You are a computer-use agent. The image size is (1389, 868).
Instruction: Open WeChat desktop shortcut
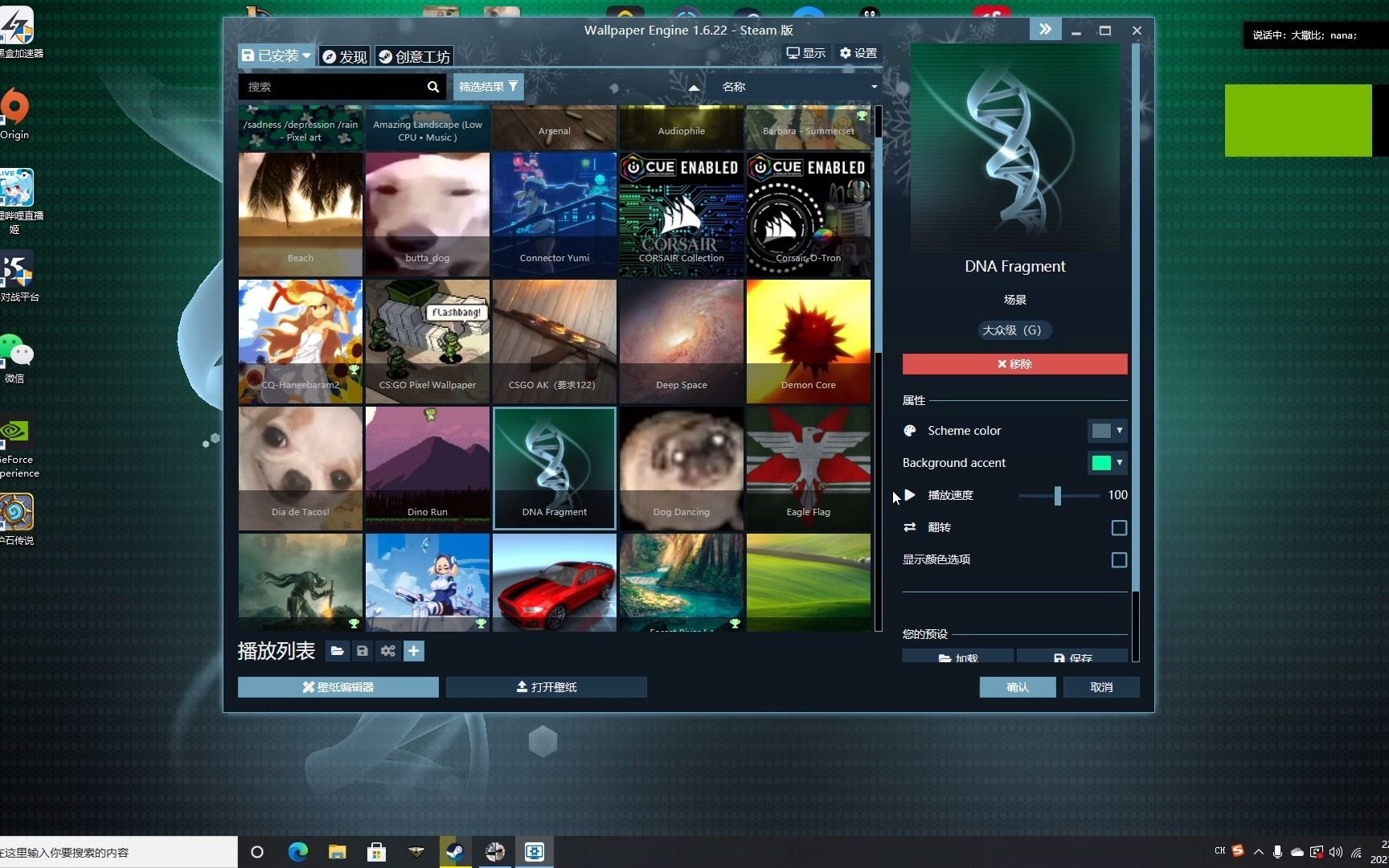coord(16,358)
